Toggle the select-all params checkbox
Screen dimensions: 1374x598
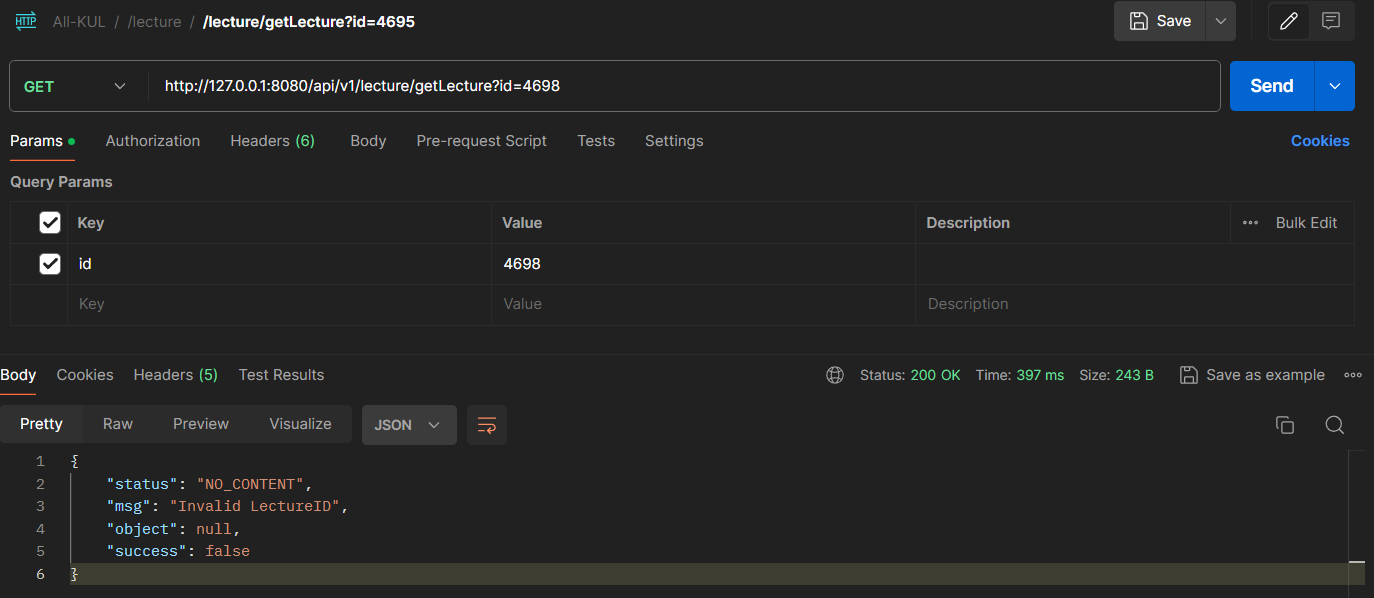point(50,223)
